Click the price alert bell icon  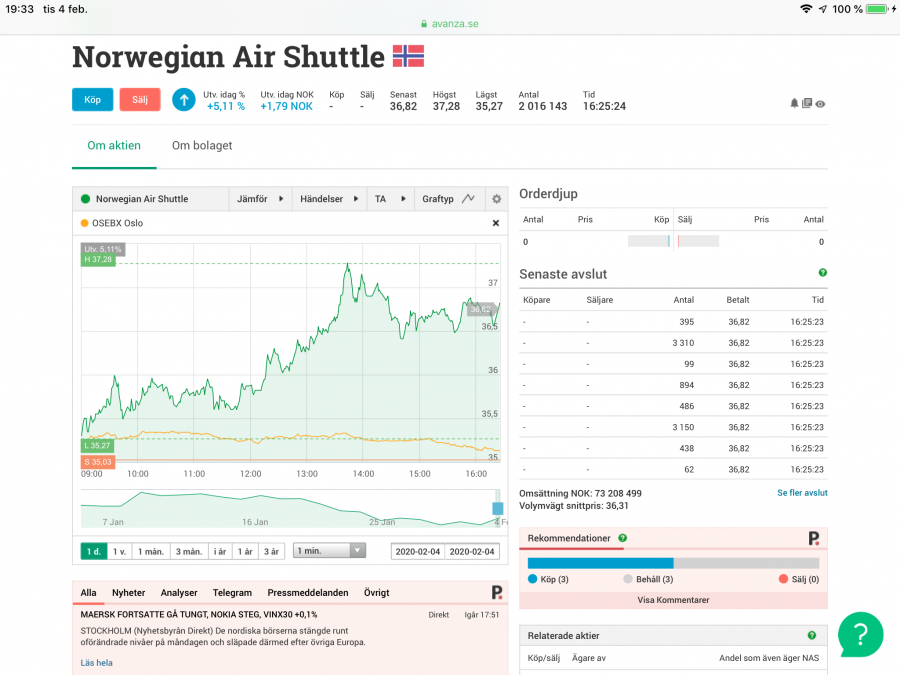point(795,103)
